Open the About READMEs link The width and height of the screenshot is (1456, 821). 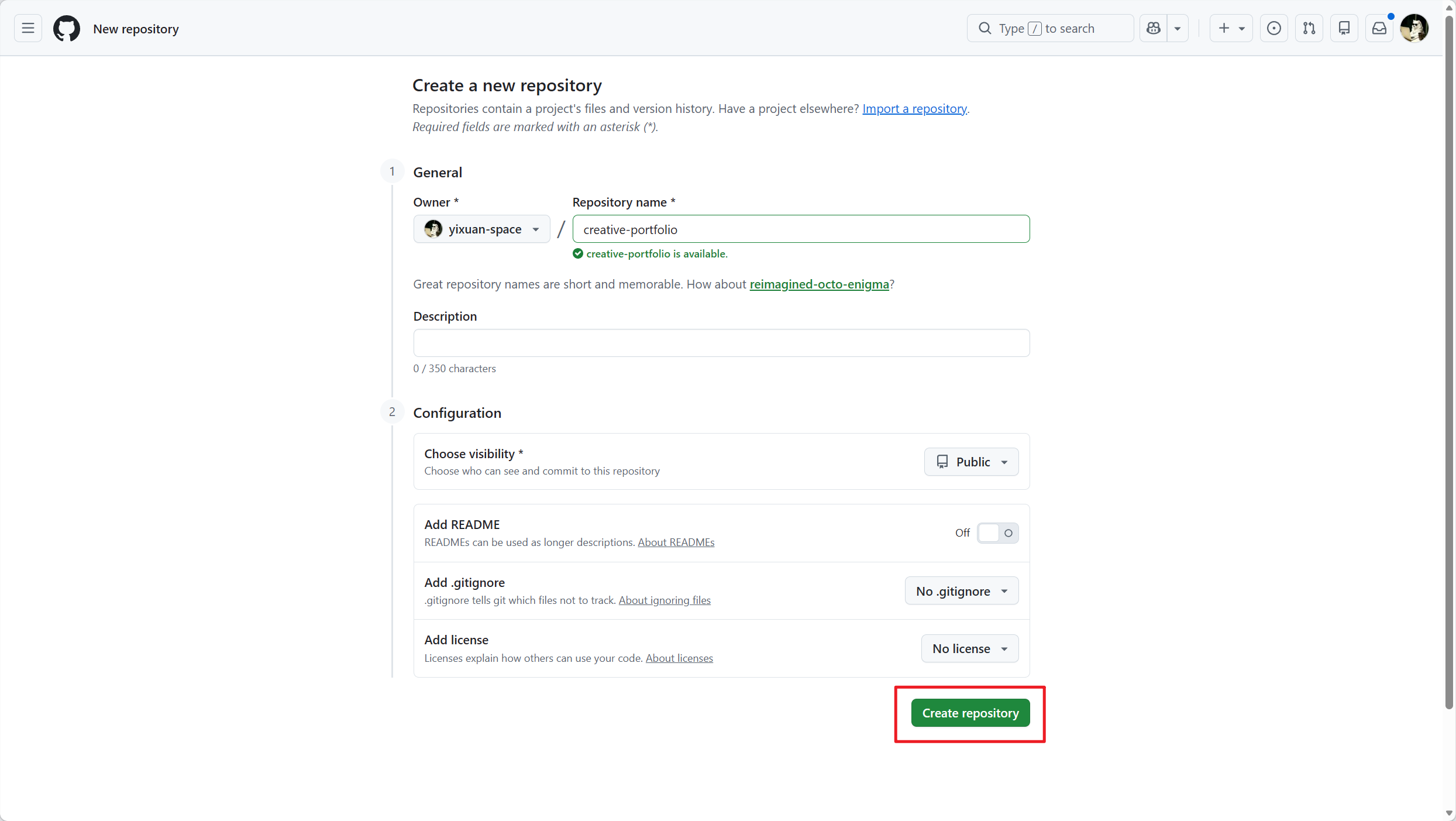676,542
